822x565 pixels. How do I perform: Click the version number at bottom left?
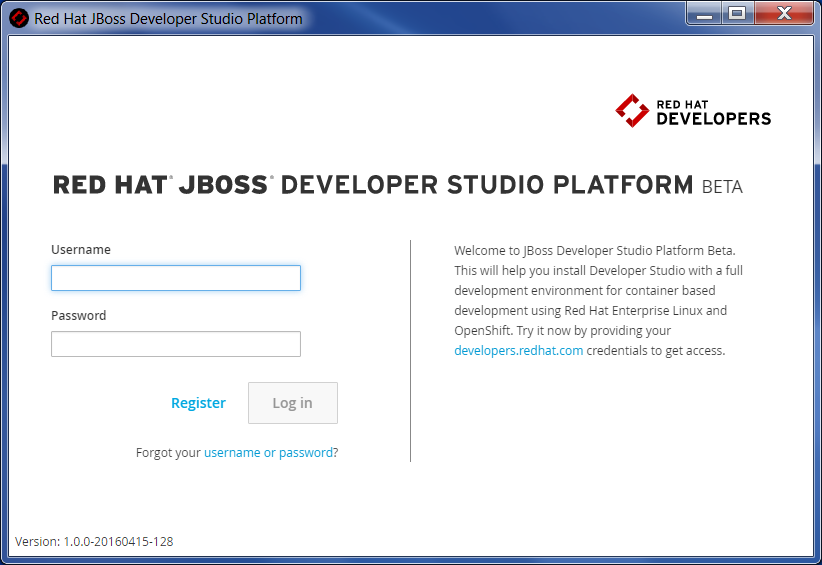(94, 541)
